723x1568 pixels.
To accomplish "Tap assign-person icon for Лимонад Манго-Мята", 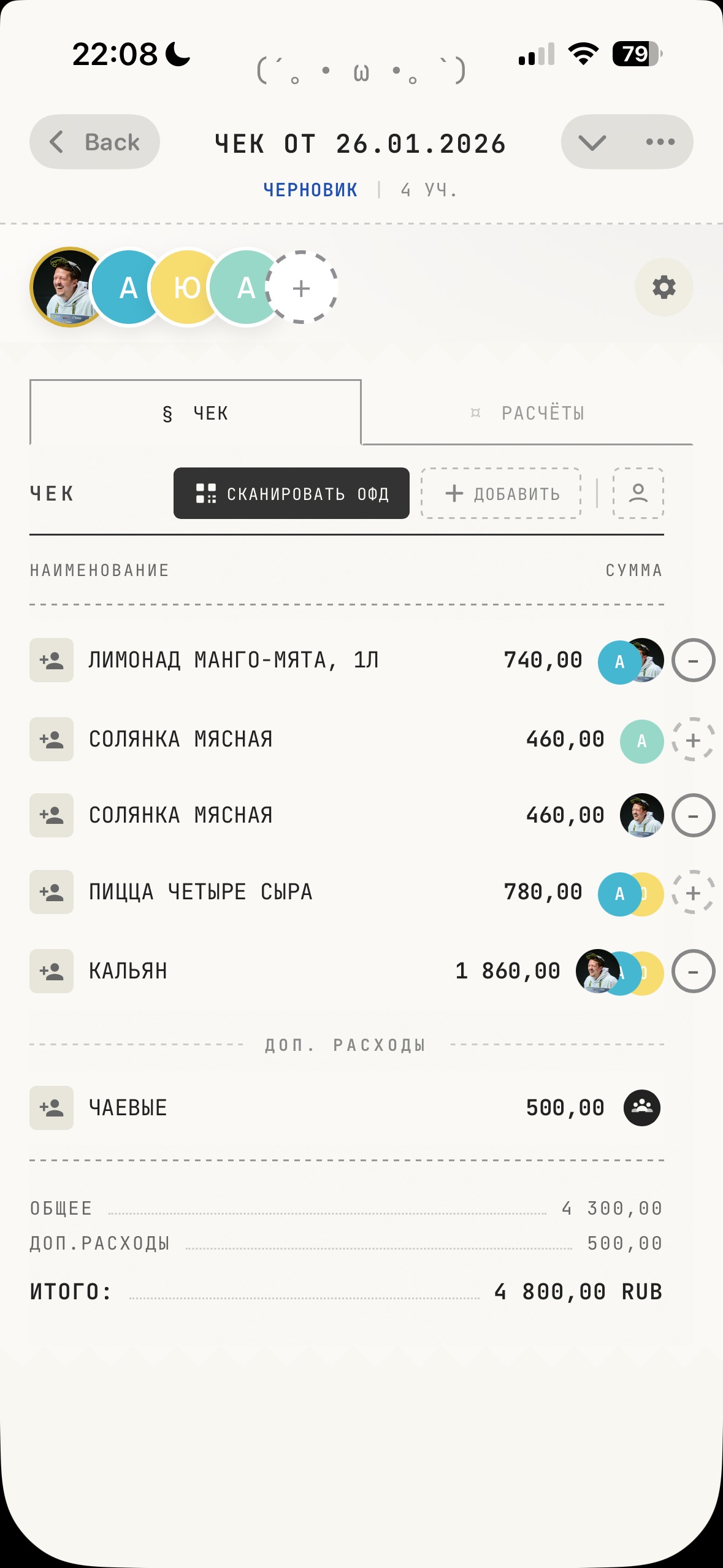I will [52, 660].
